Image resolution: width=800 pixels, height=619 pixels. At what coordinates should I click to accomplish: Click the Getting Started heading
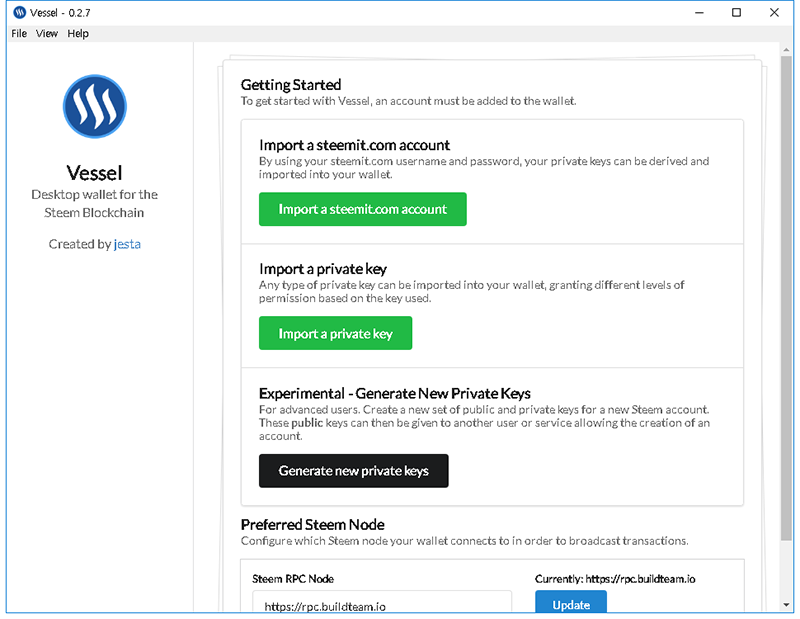click(x=291, y=85)
